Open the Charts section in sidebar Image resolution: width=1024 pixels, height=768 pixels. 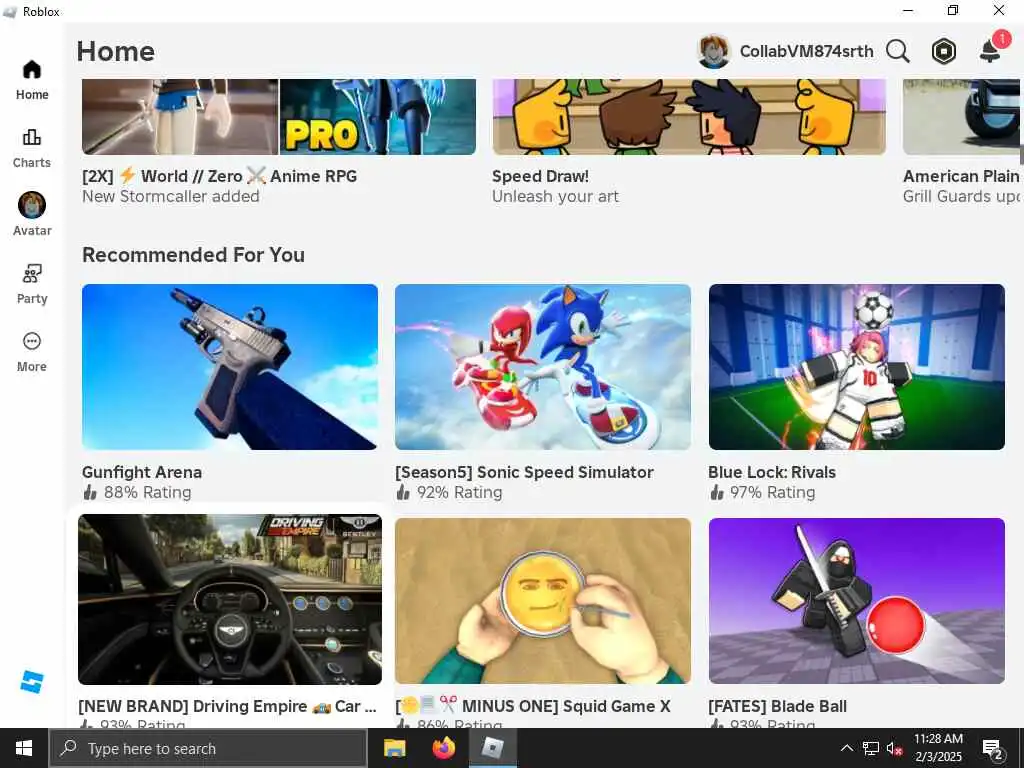coord(31,148)
